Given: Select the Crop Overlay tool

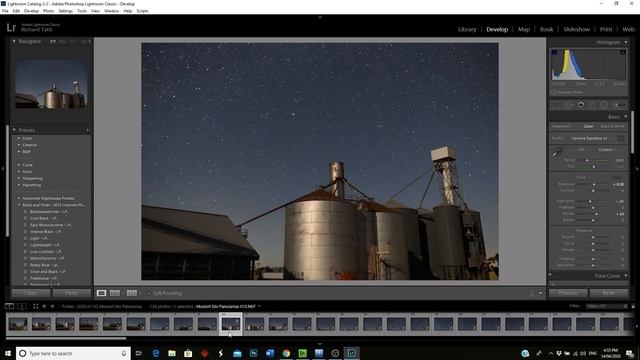Looking at the screenshot, I should 556,105.
